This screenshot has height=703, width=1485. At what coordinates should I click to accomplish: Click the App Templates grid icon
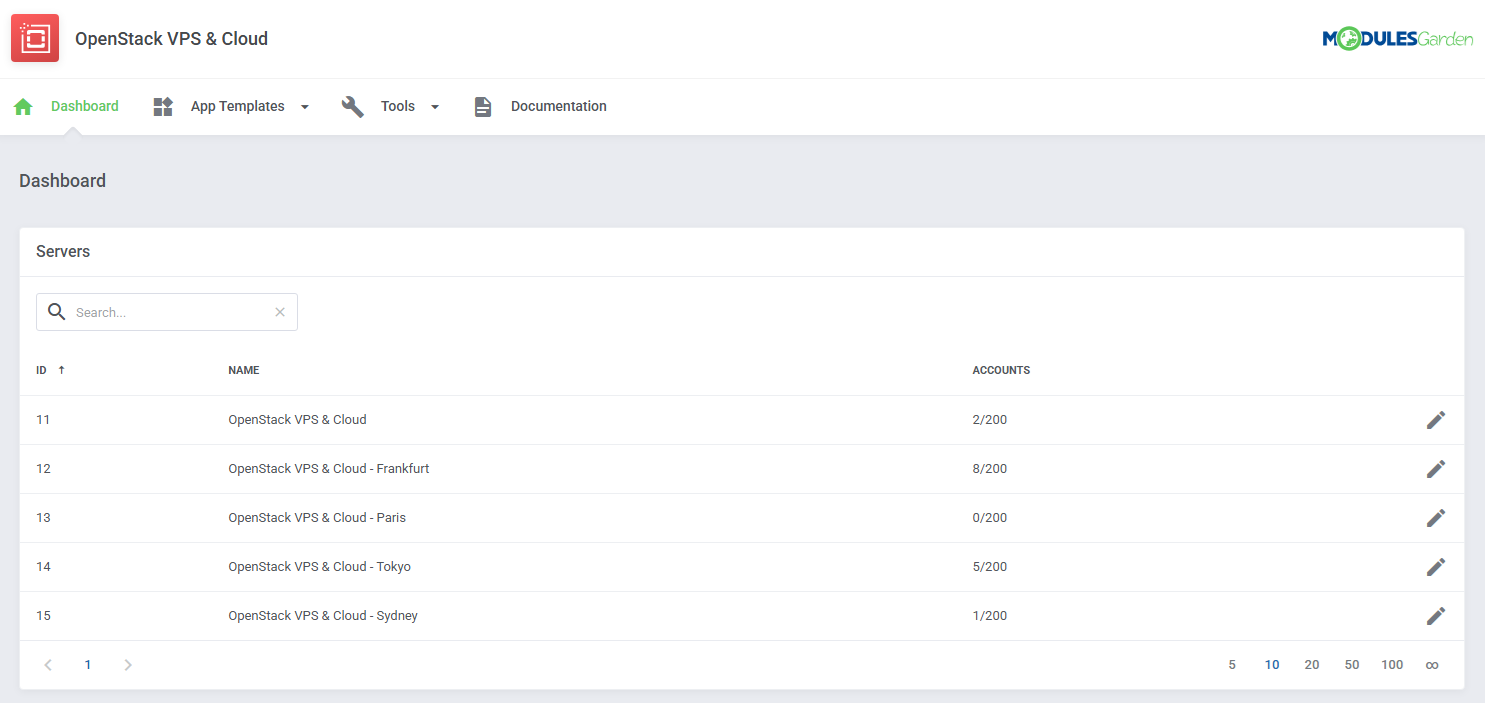[x=162, y=105]
